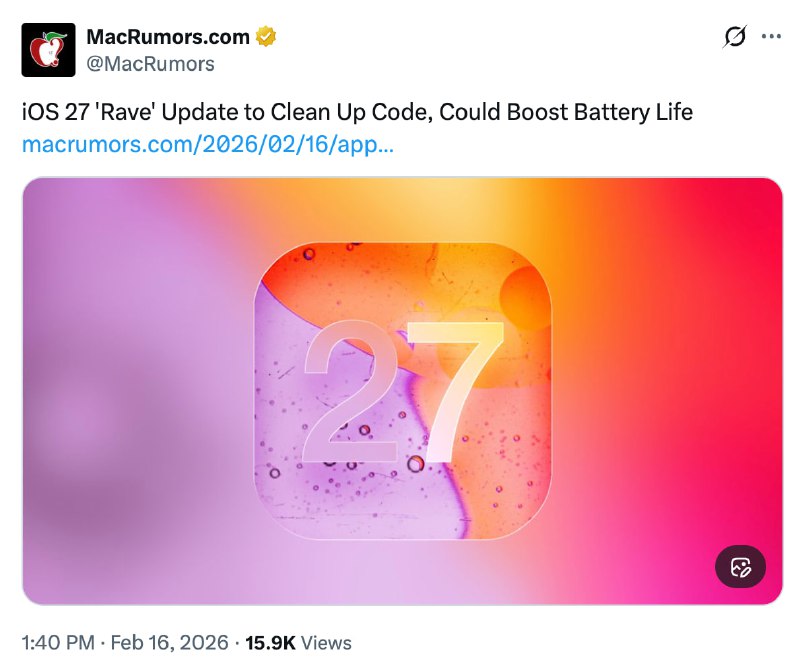The width and height of the screenshot is (800, 669).
Task: Click the Grok slashed-circle logo beside the ellipsis
Action: 733,37
